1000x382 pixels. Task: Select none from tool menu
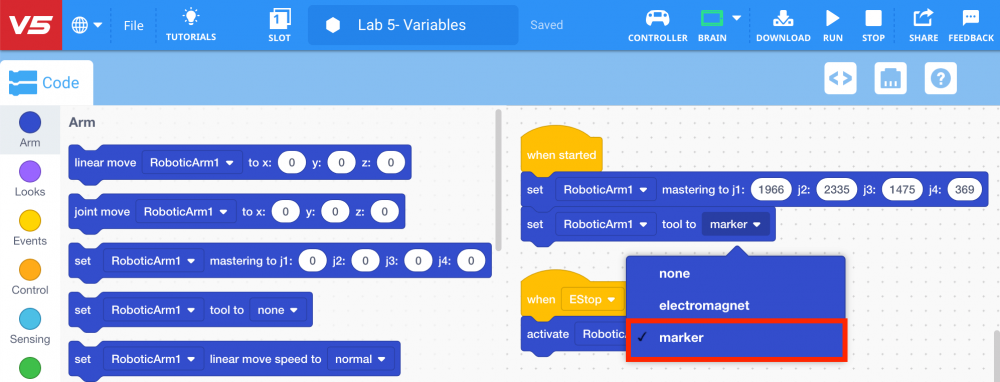[x=736, y=274]
